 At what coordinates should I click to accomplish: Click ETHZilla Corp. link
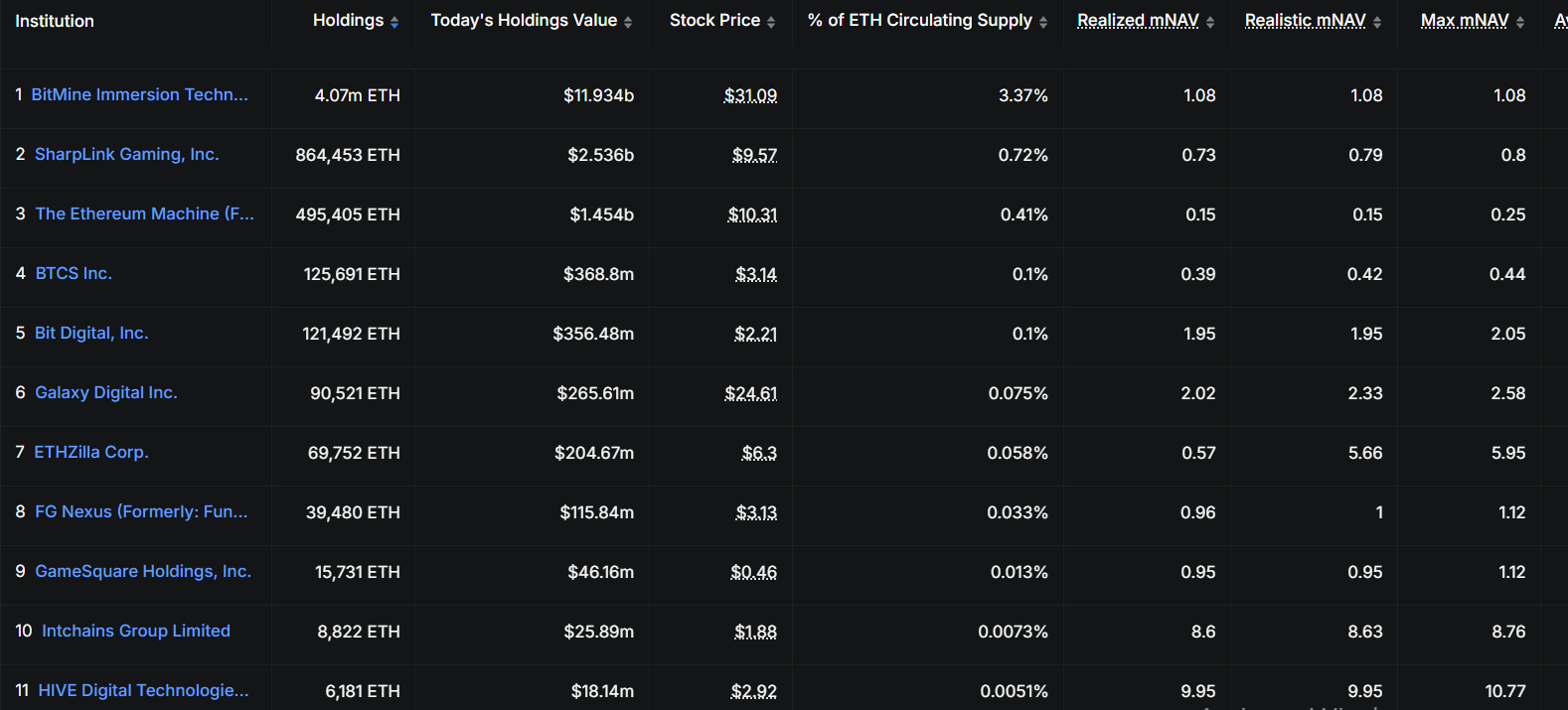[91, 452]
